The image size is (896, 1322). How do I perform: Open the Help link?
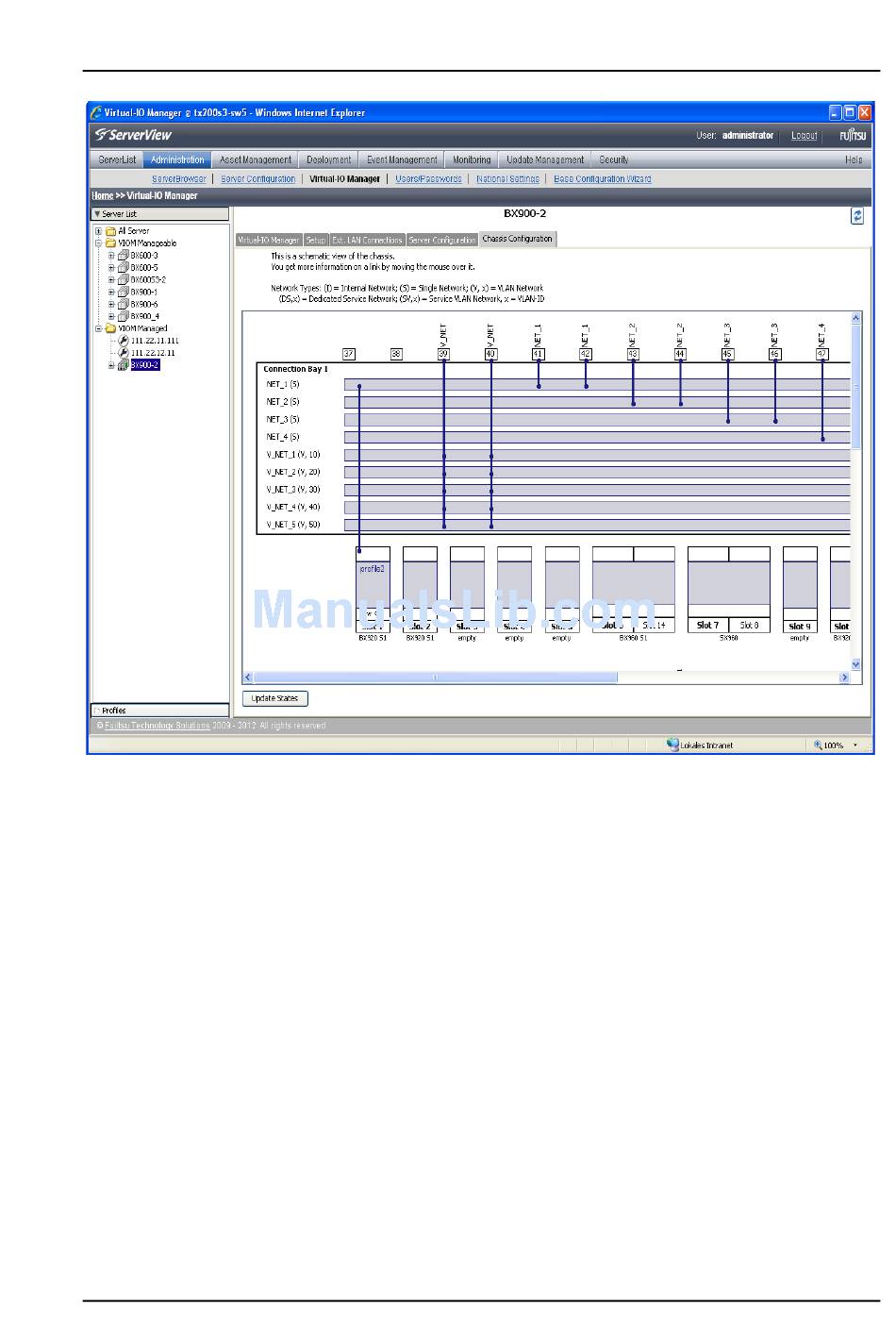pos(854,159)
